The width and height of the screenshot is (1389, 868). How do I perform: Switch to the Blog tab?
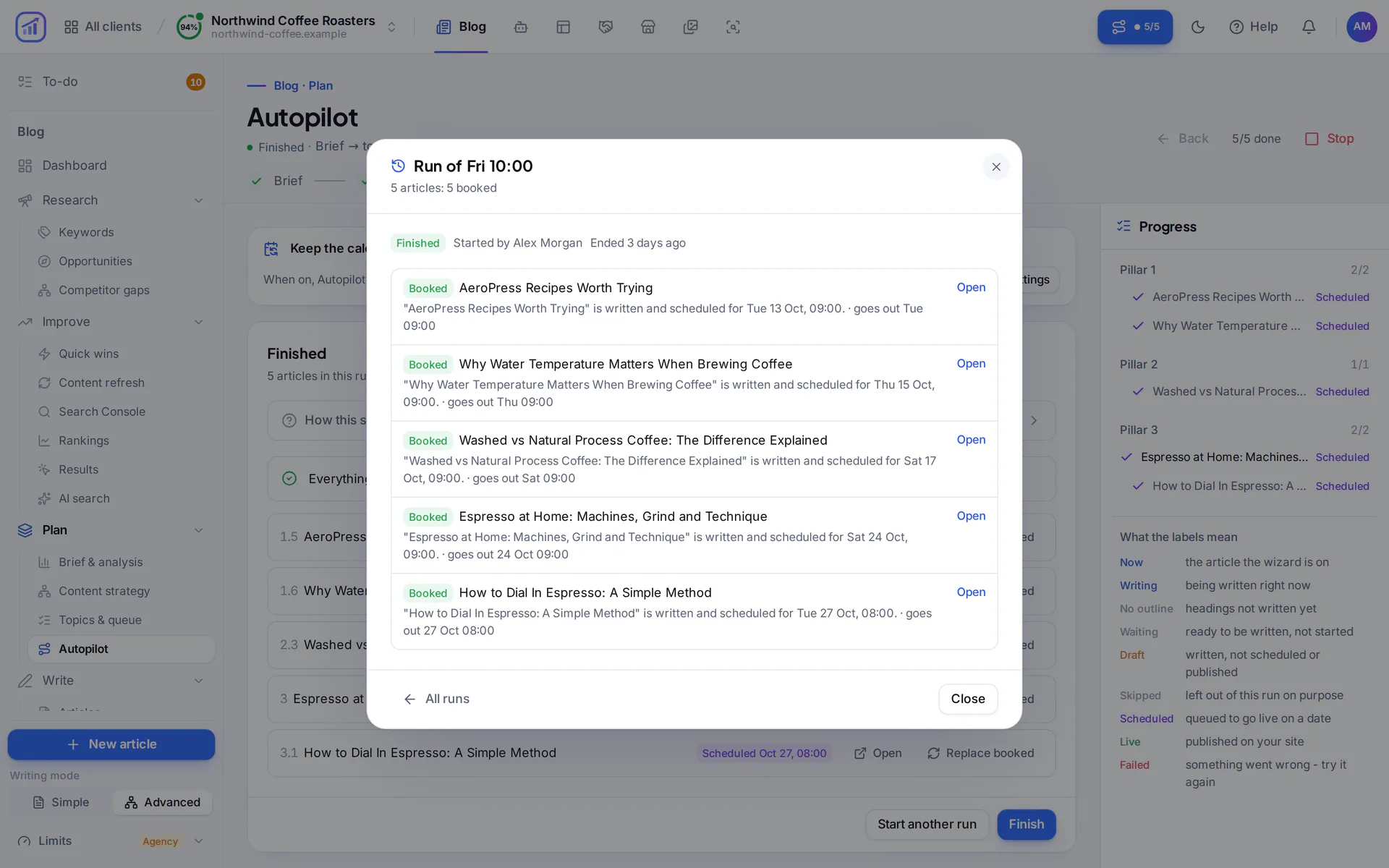tap(461, 27)
